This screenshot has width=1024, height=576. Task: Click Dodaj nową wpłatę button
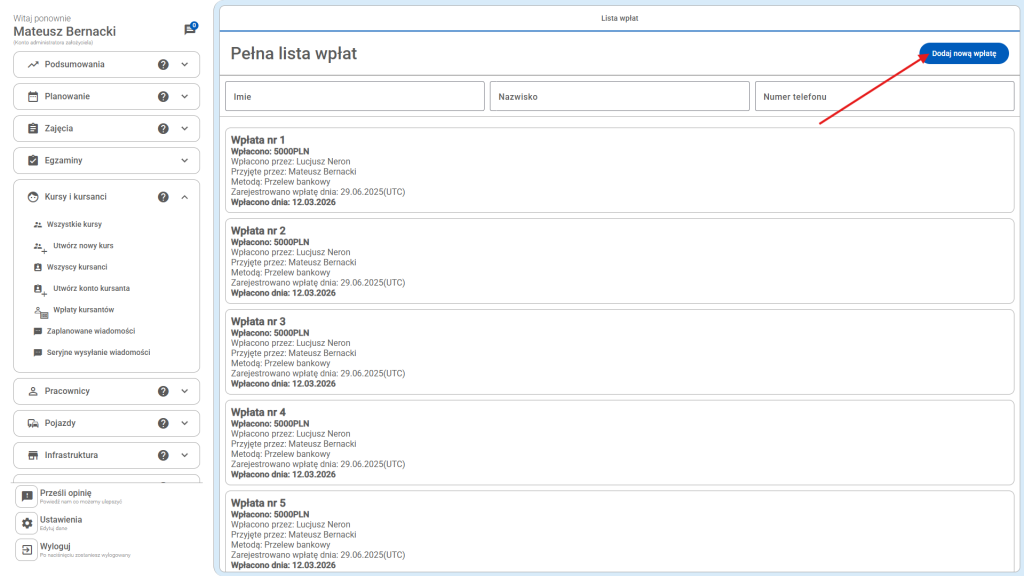point(963,54)
